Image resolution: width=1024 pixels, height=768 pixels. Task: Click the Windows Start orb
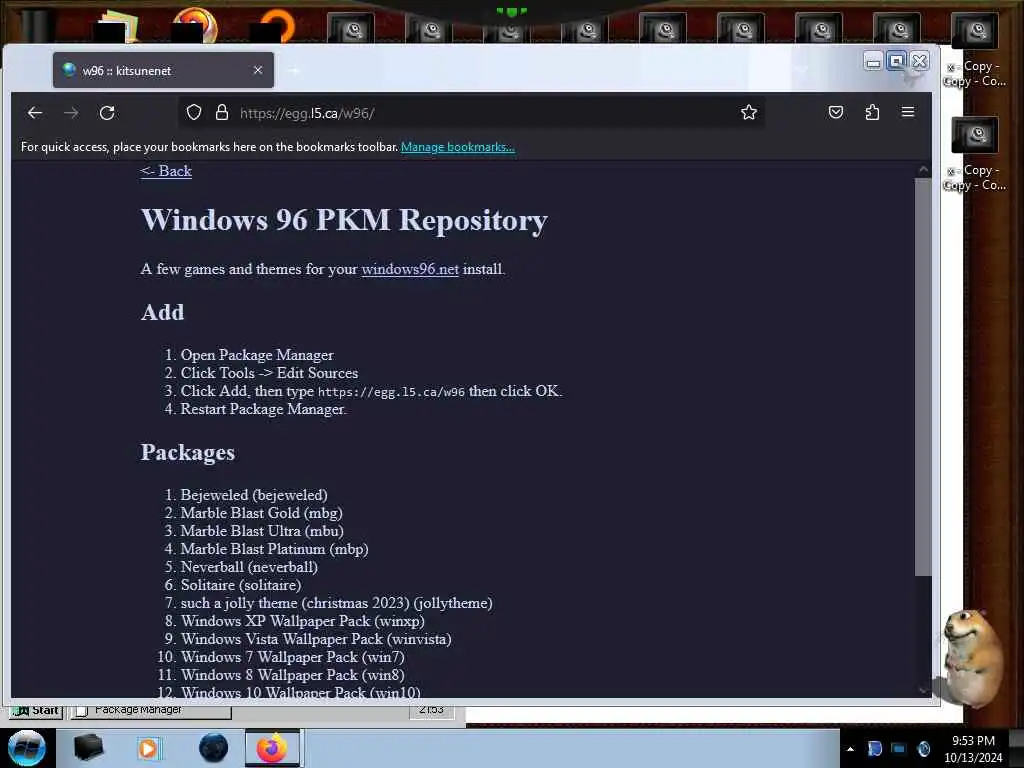(27, 748)
